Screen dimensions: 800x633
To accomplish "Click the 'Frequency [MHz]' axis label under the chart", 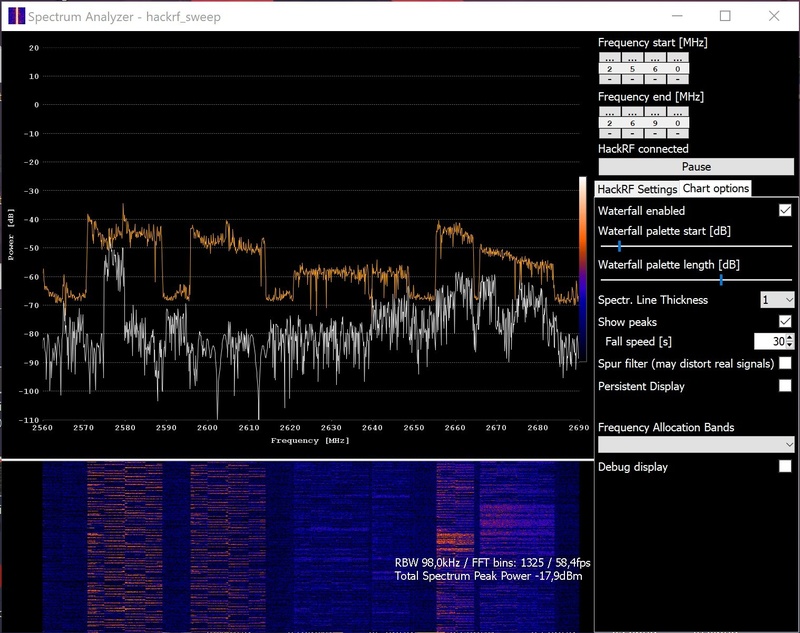I will click(310, 440).
